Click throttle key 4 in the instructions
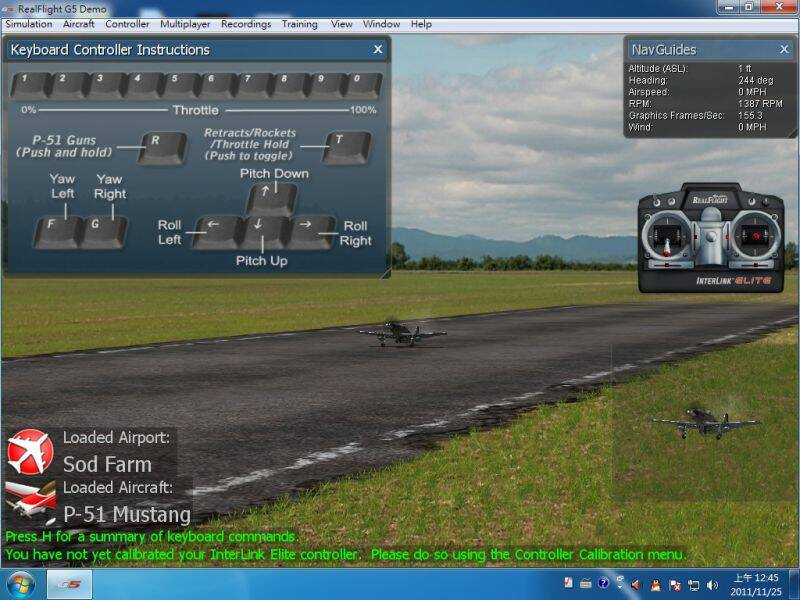Viewport: 800px width, 600px height. pyautogui.click(x=142, y=85)
